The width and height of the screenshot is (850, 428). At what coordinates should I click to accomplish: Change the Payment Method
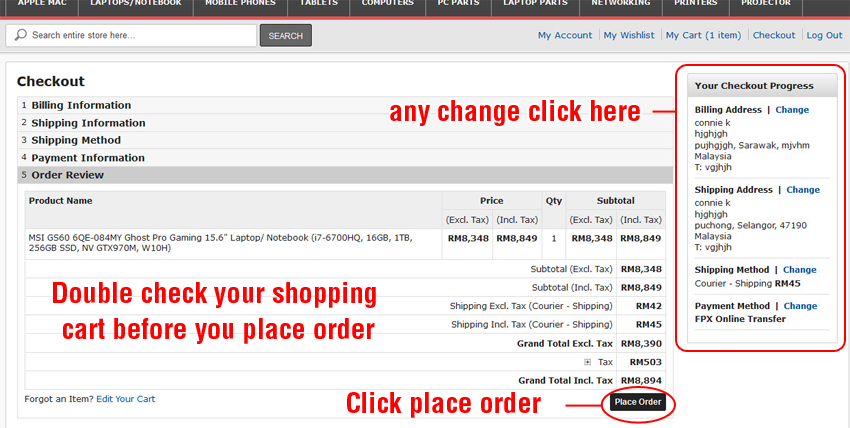pos(800,306)
